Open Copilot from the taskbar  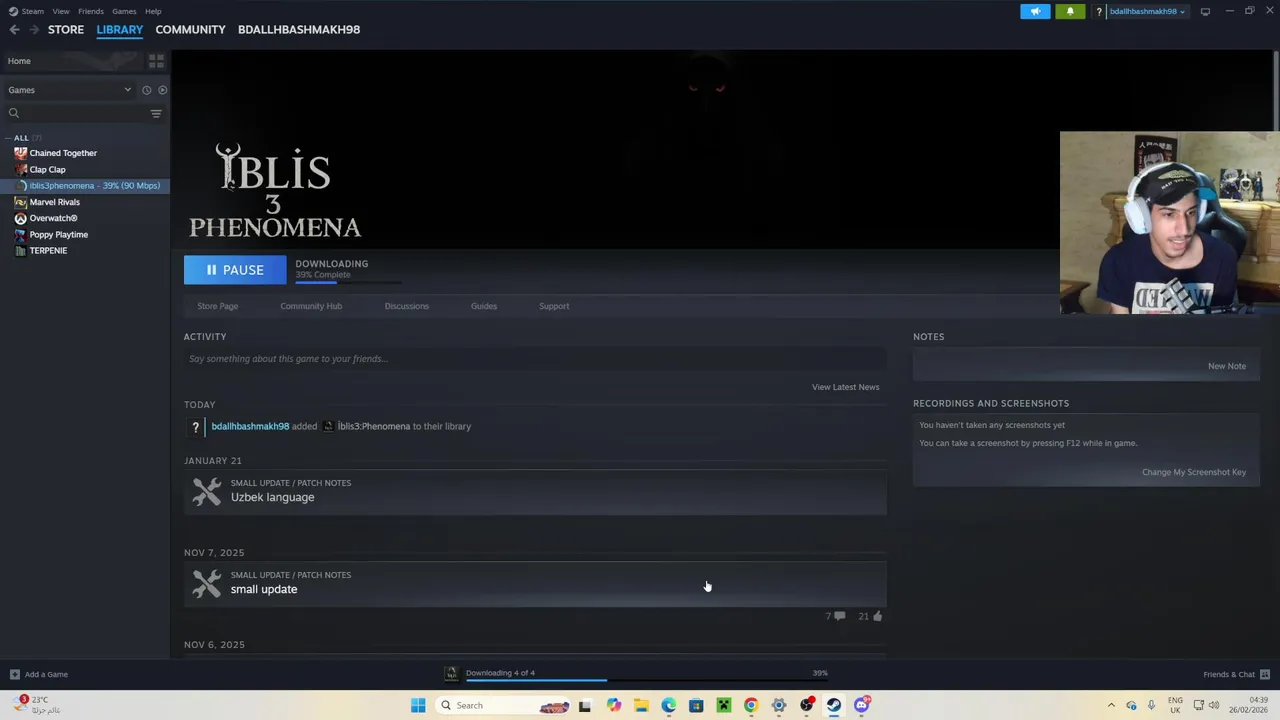coord(613,706)
